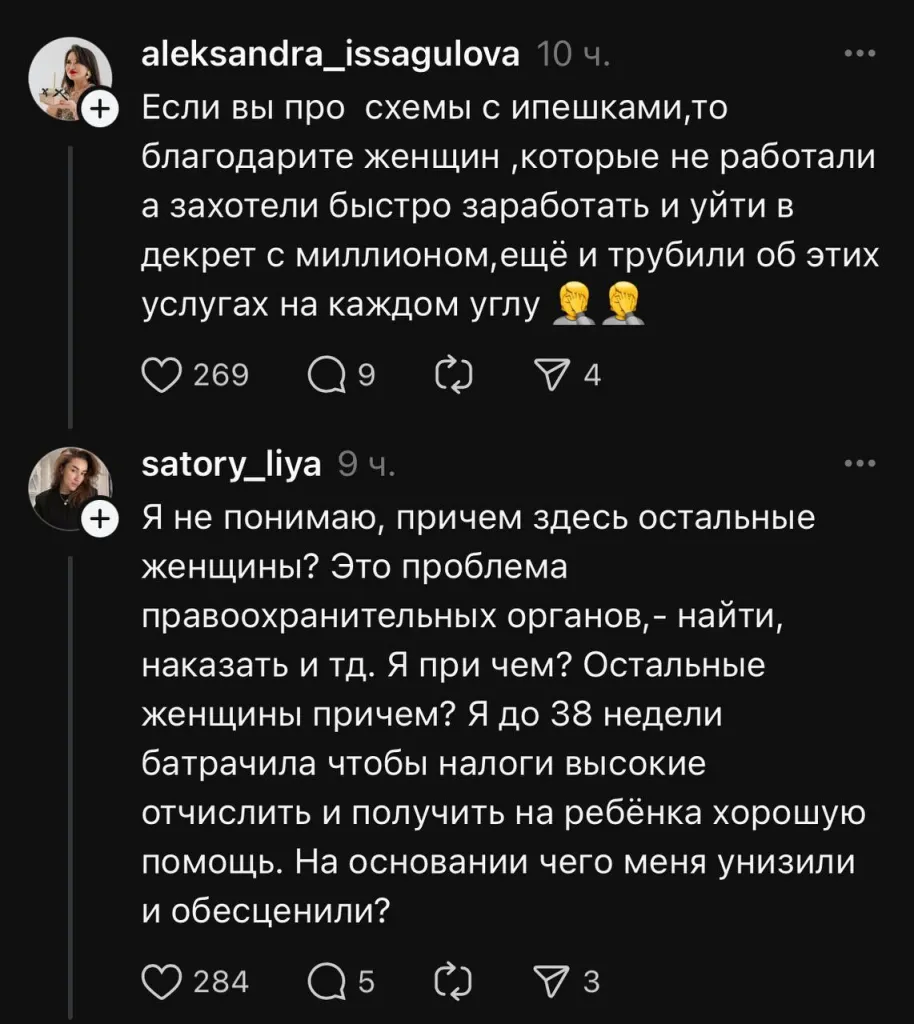
Task: Repost aleksandra_issagulova's post
Action: (x=455, y=374)
